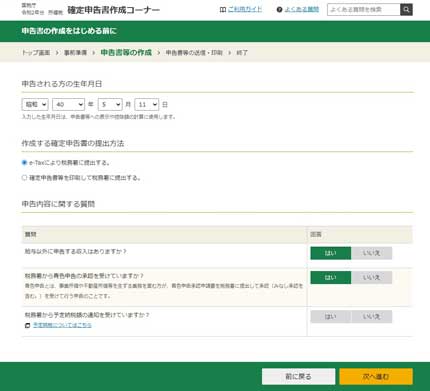Choose いいえ for estimated tax notice question
Screen dimensions: 430x391
coord(371,317)
